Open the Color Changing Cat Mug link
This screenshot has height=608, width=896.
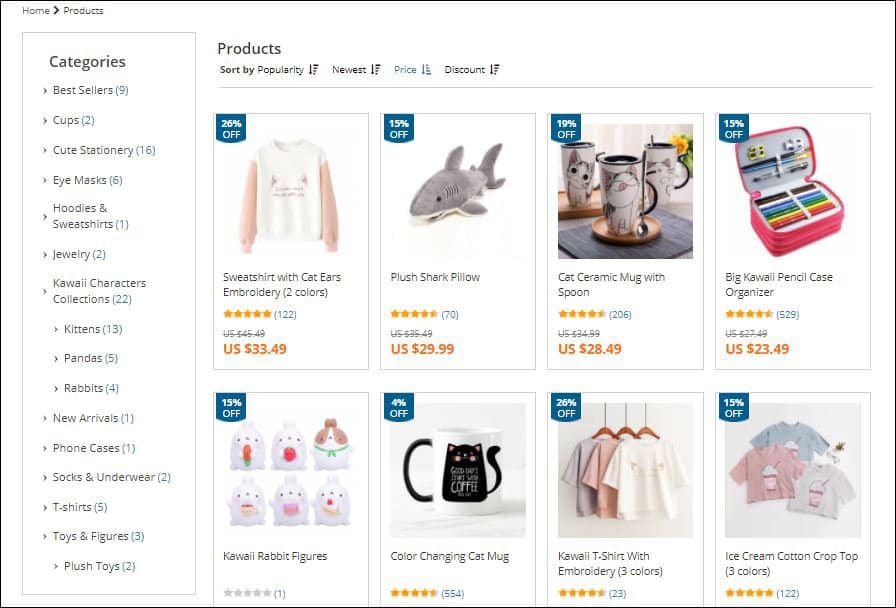point(450,556)
